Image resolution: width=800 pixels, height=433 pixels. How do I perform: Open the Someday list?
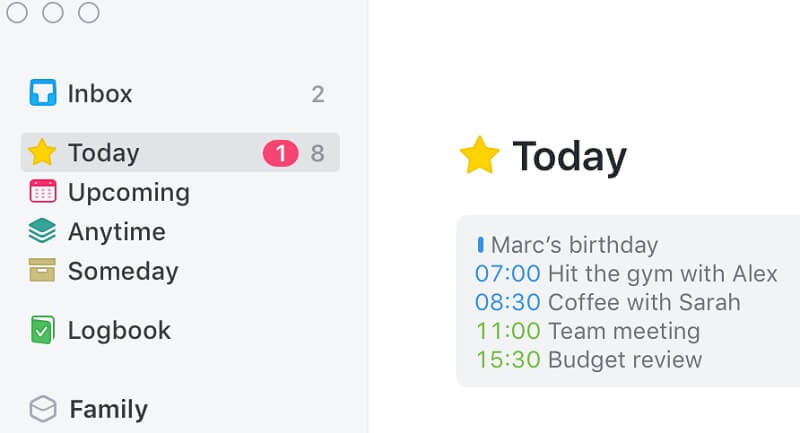tap(122, 271)
